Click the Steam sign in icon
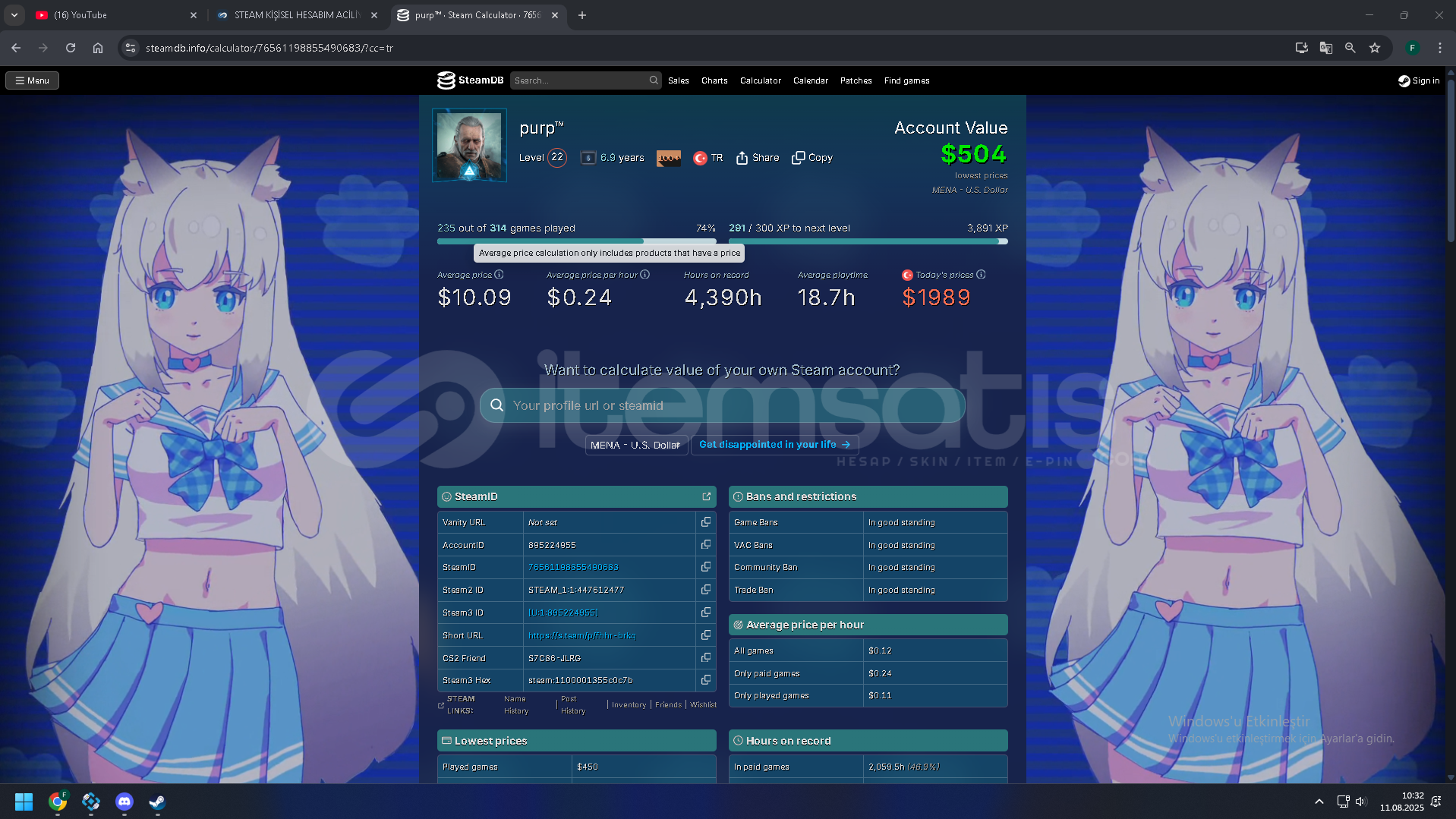Screen dimensions: 1456x819 [x=1404, y=80]
